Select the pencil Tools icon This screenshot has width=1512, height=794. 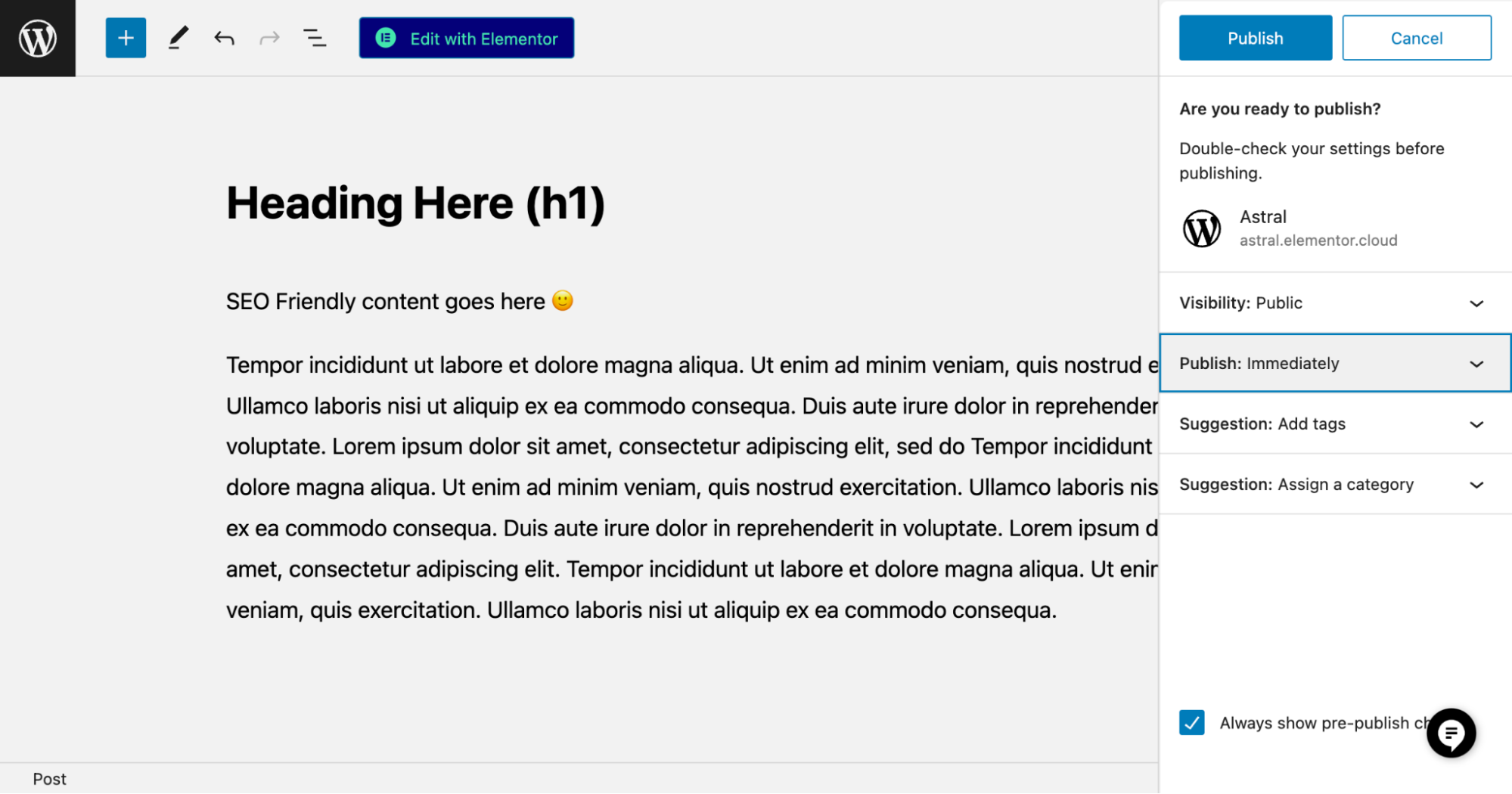click(178, 38)
